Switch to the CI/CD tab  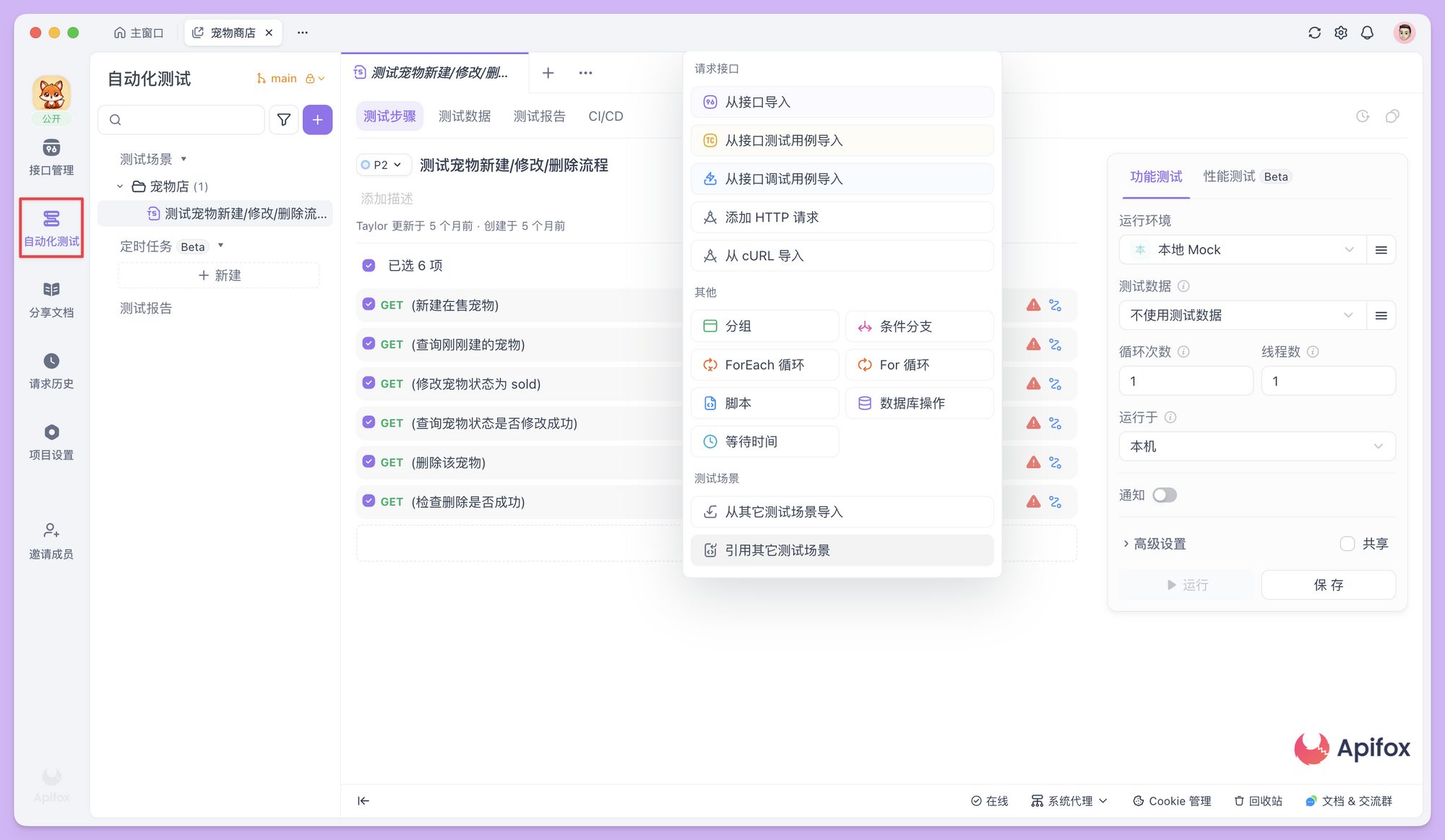(x=605, y=116)
